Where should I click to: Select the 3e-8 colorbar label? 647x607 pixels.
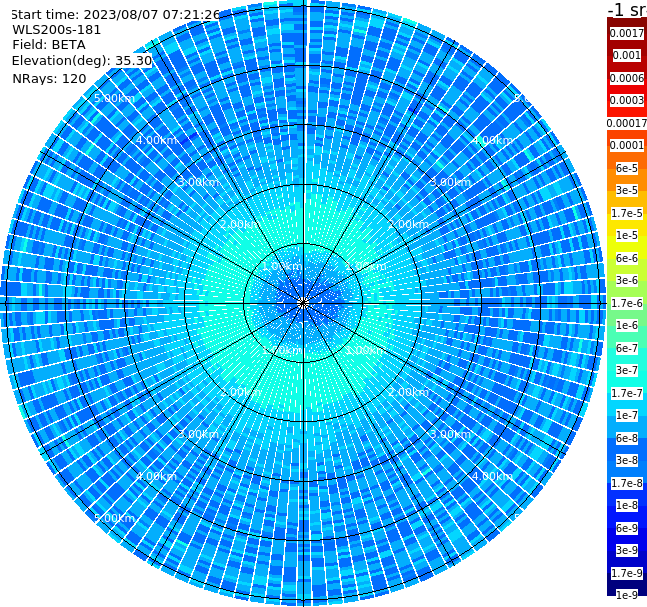[627, 460]
